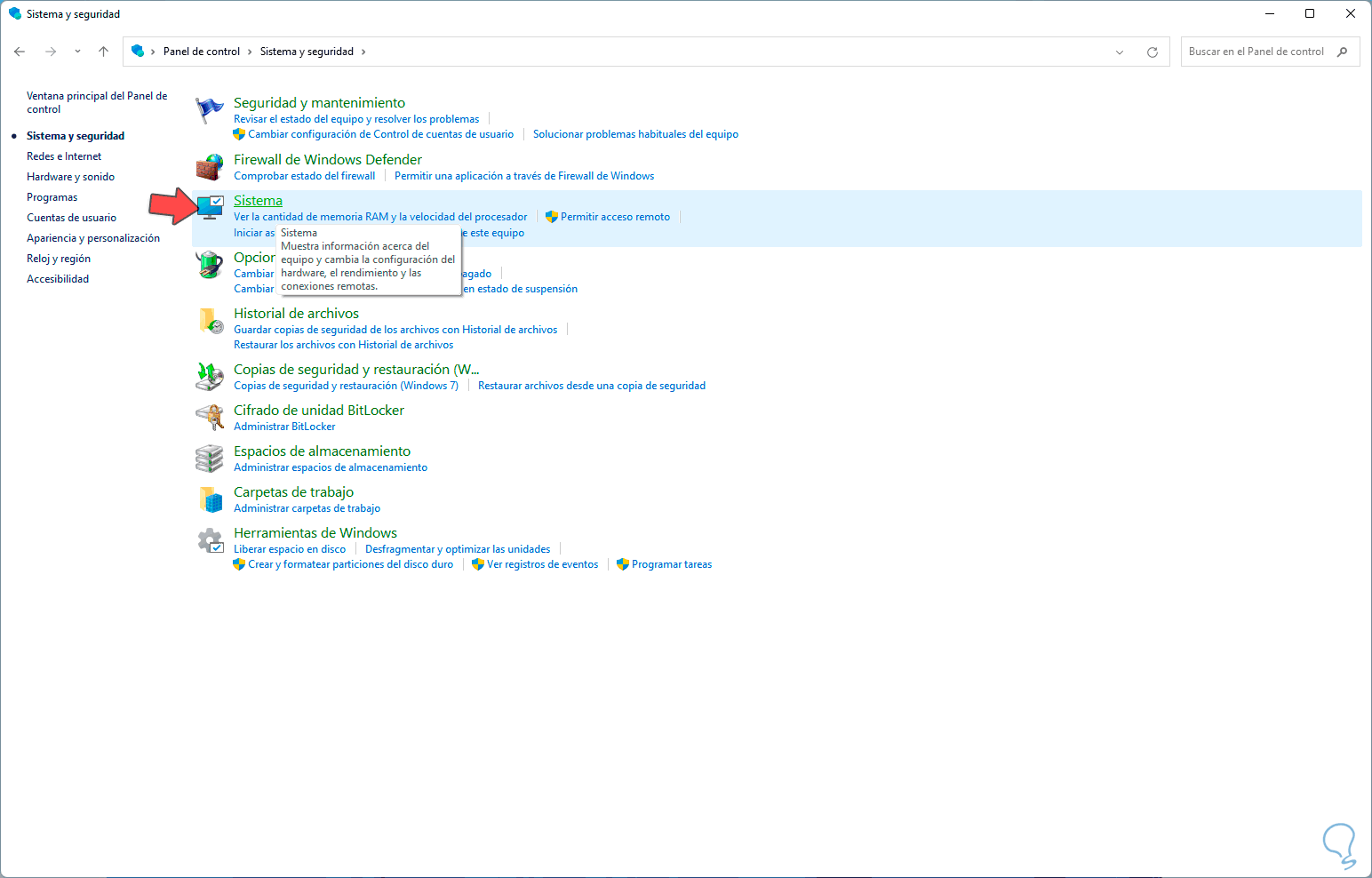Open Crear y formatear particiones del disco duro
The image size is (1372, 878).
tap(350, 564)
